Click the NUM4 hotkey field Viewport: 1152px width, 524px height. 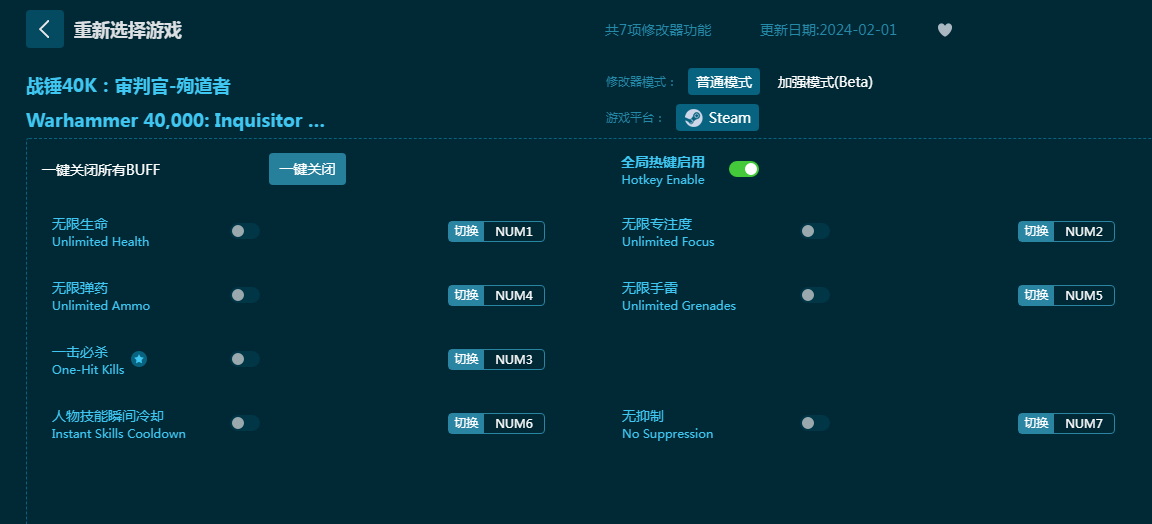514,295
